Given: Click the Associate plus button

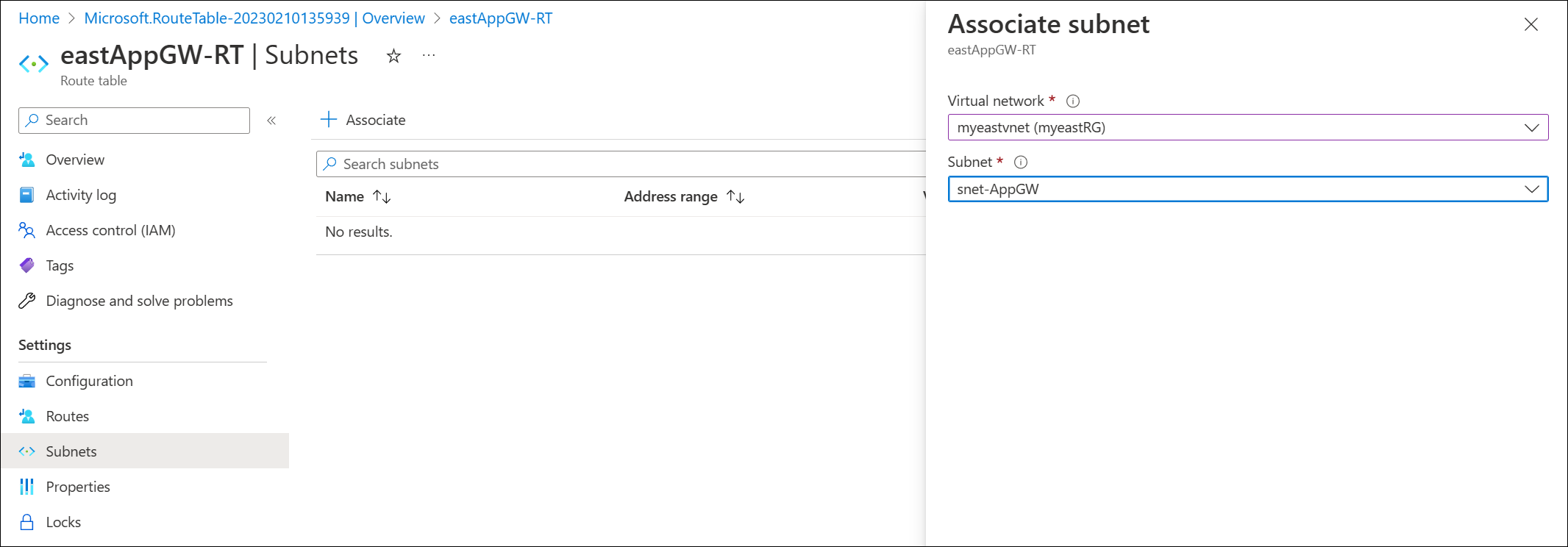Looking at the screenshot, I should pos(363,120).
